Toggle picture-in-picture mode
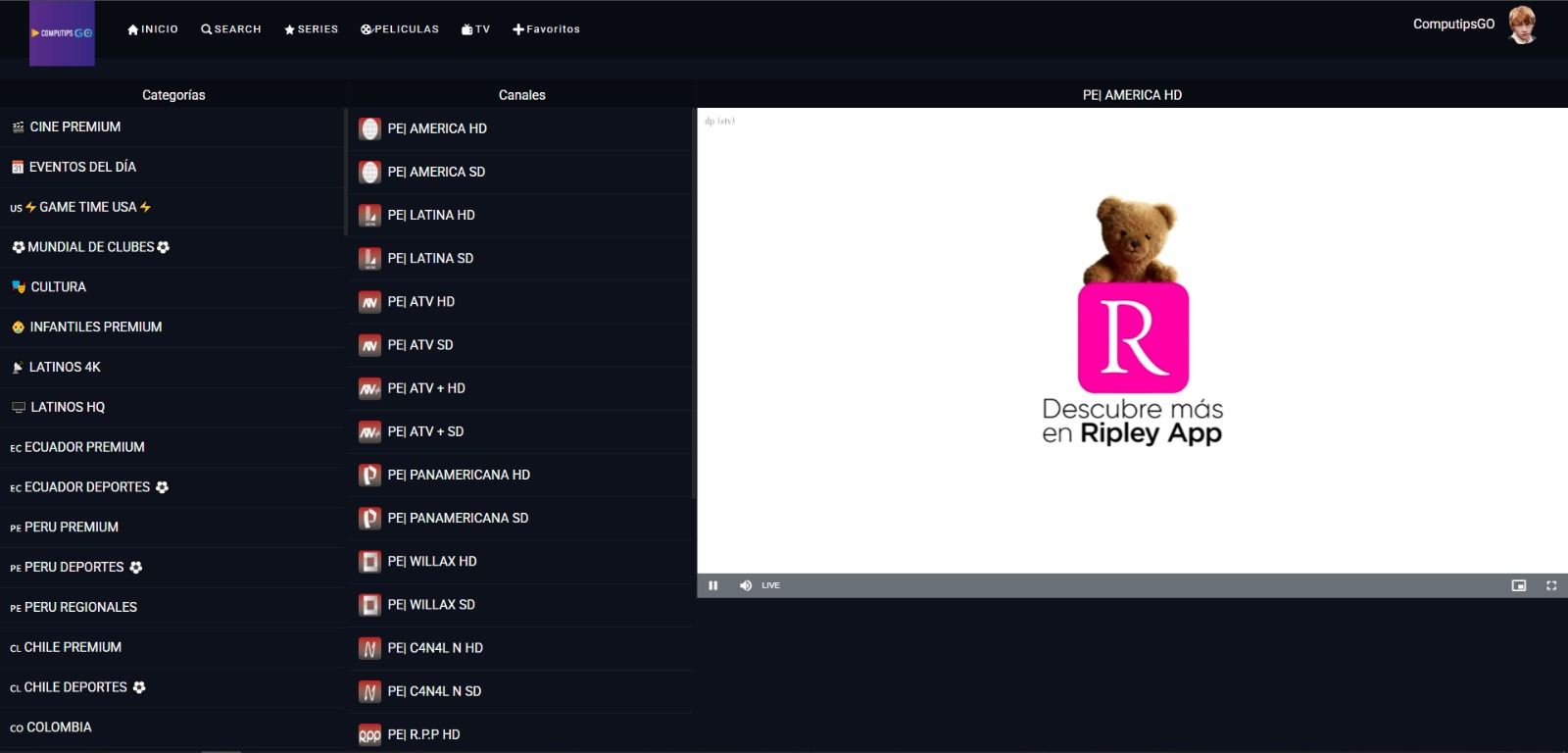Image resolution: width=1568 pixels, height=753 pixels. (1519, 585)
